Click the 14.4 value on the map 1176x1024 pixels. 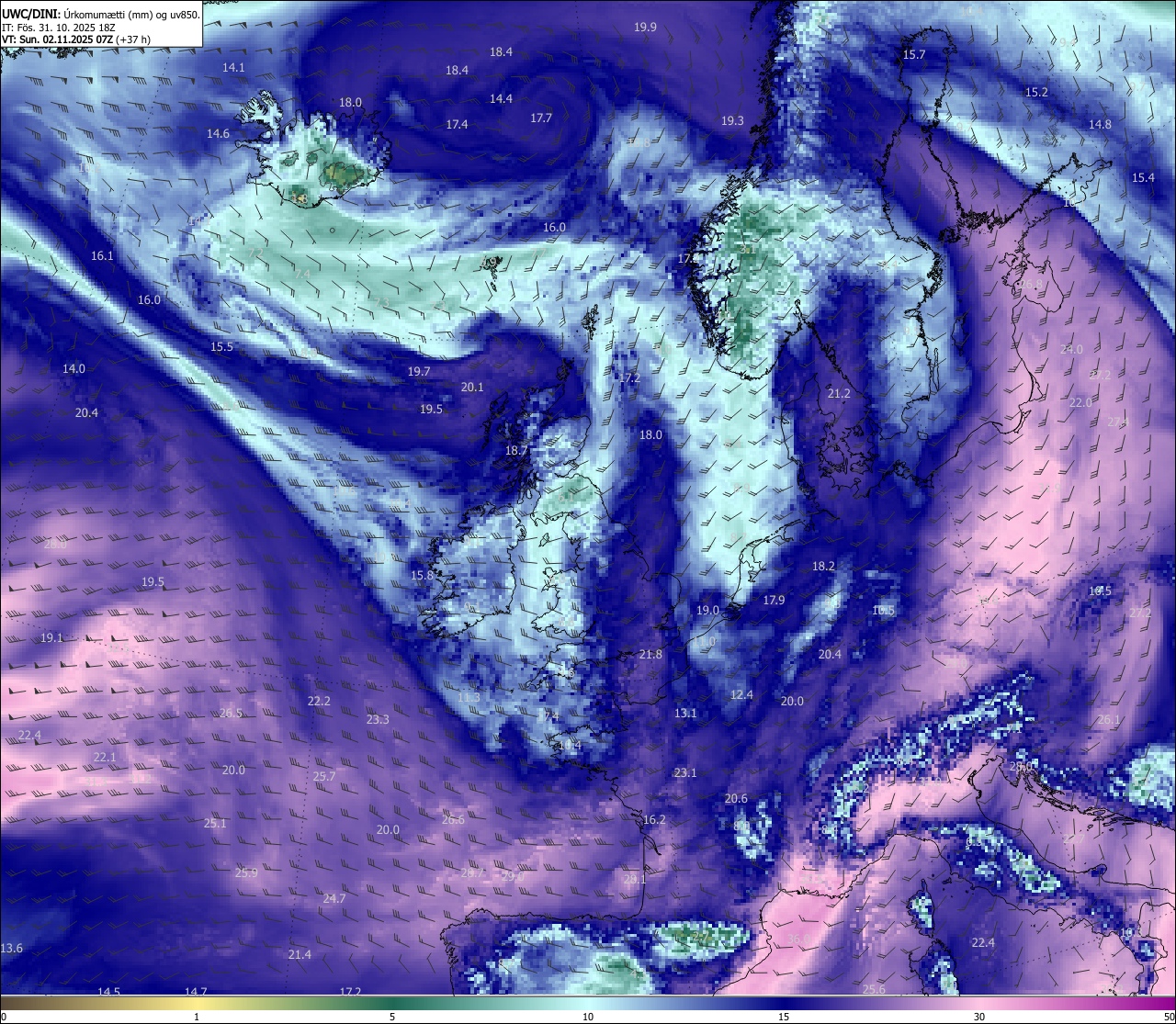[x=501, y=99]
